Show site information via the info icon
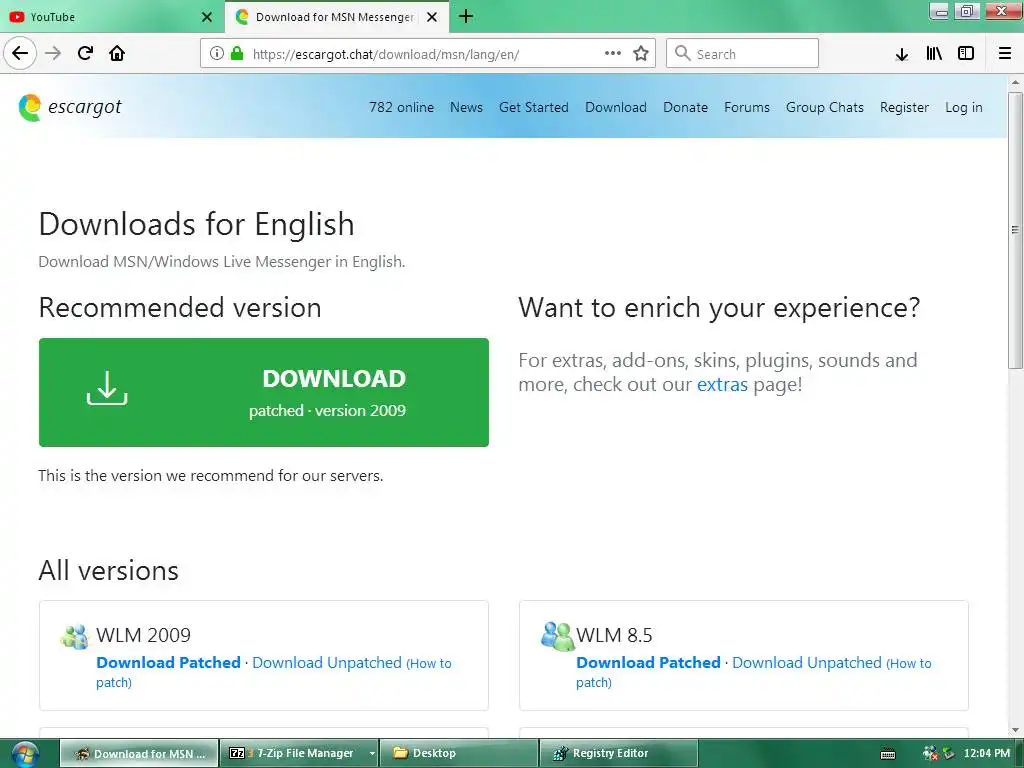Viewport: 1024px width, 768px height. (x=216, y=54)
